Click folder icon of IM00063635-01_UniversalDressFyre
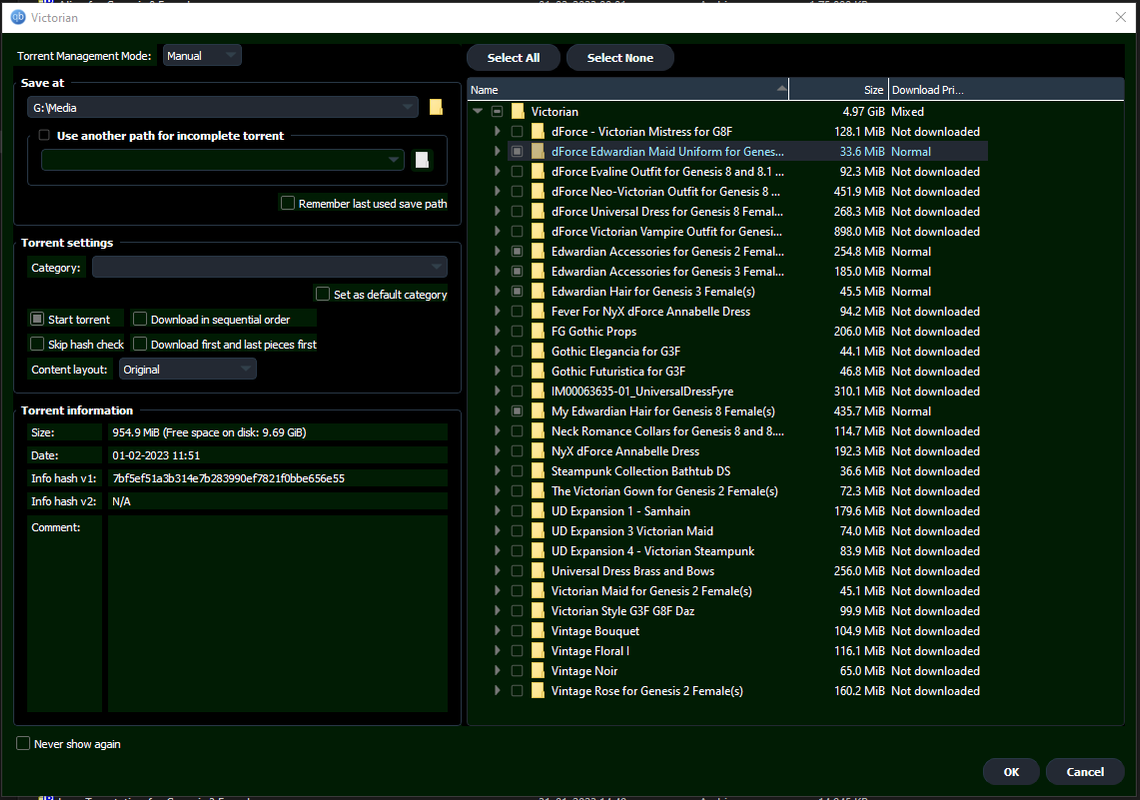This screenshot has height=800, width=1140. point(538,391)
